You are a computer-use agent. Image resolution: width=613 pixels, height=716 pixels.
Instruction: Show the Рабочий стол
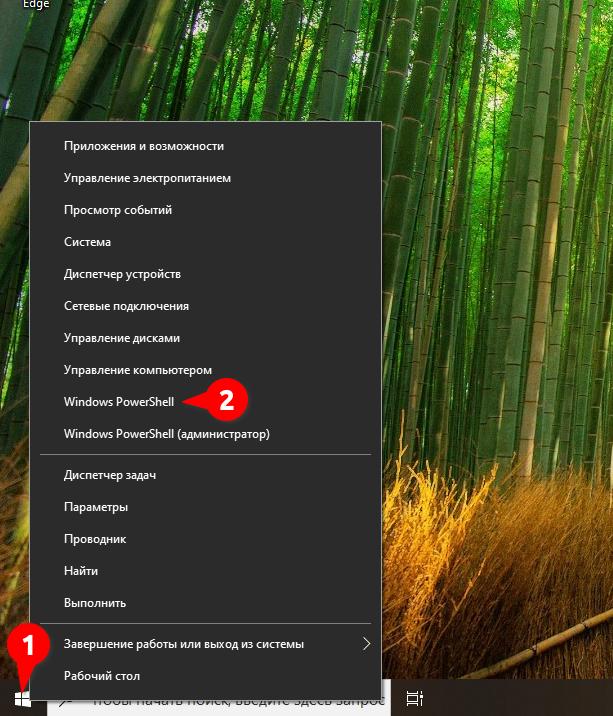coord(206,676)
